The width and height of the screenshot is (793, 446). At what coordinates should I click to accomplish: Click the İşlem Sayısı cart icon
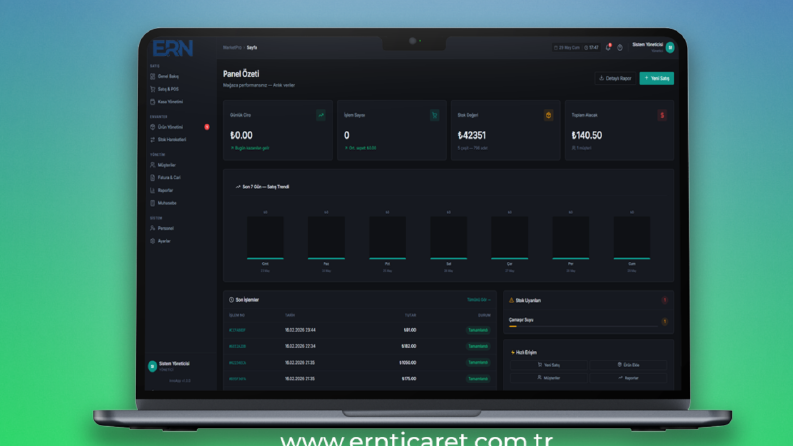[434, 115]
